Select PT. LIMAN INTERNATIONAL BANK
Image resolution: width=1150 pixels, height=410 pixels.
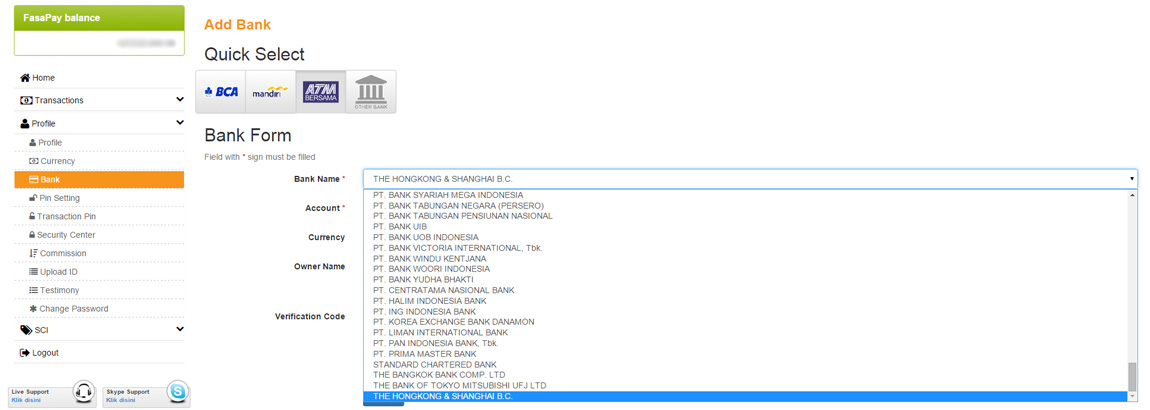pyautogui.click(x=745, y=332)
